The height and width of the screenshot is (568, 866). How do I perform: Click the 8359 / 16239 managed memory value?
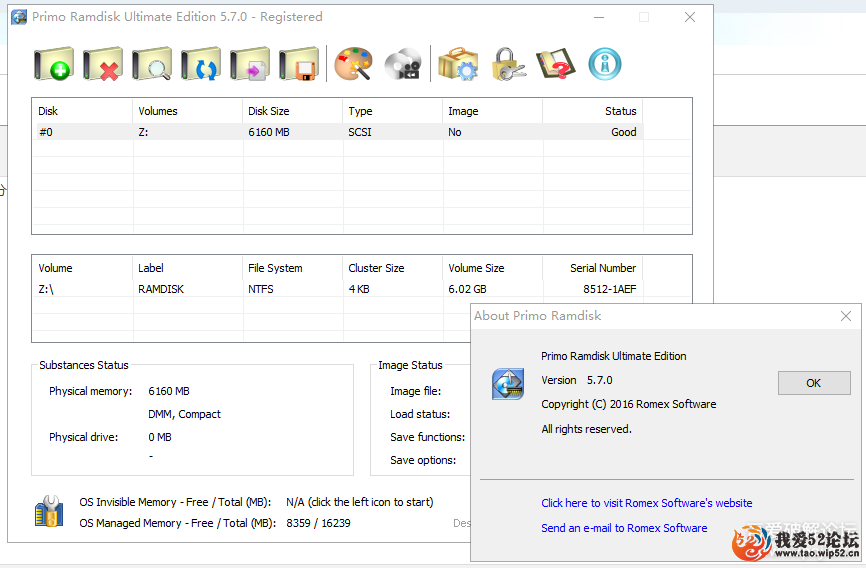tap(318, 523)
